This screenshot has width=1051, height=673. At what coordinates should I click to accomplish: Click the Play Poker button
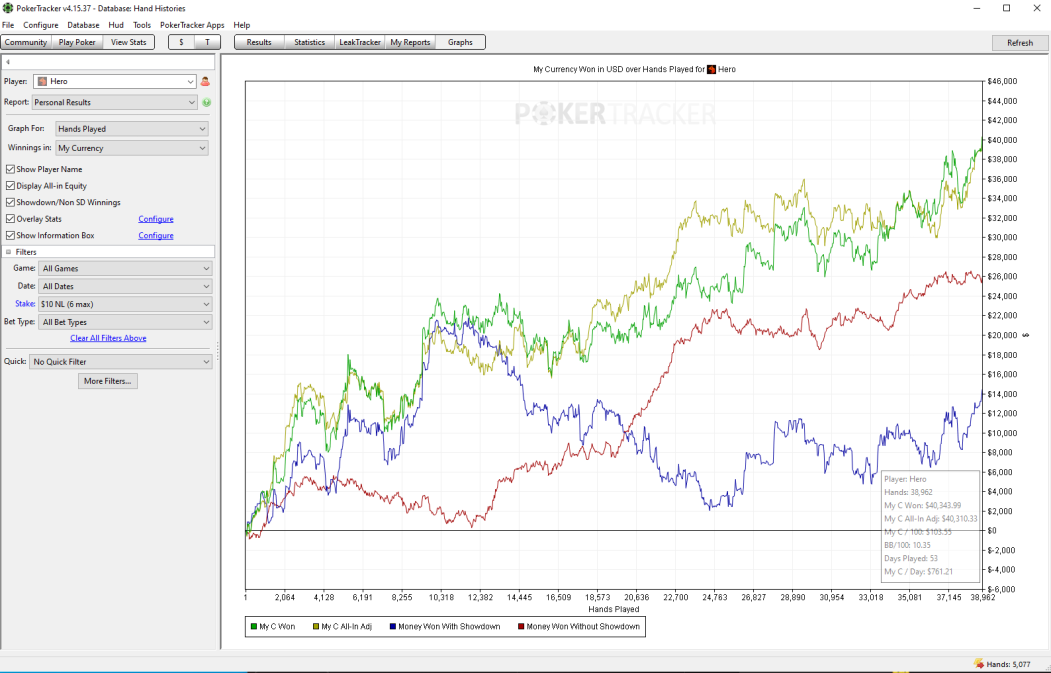pos(77,42)
